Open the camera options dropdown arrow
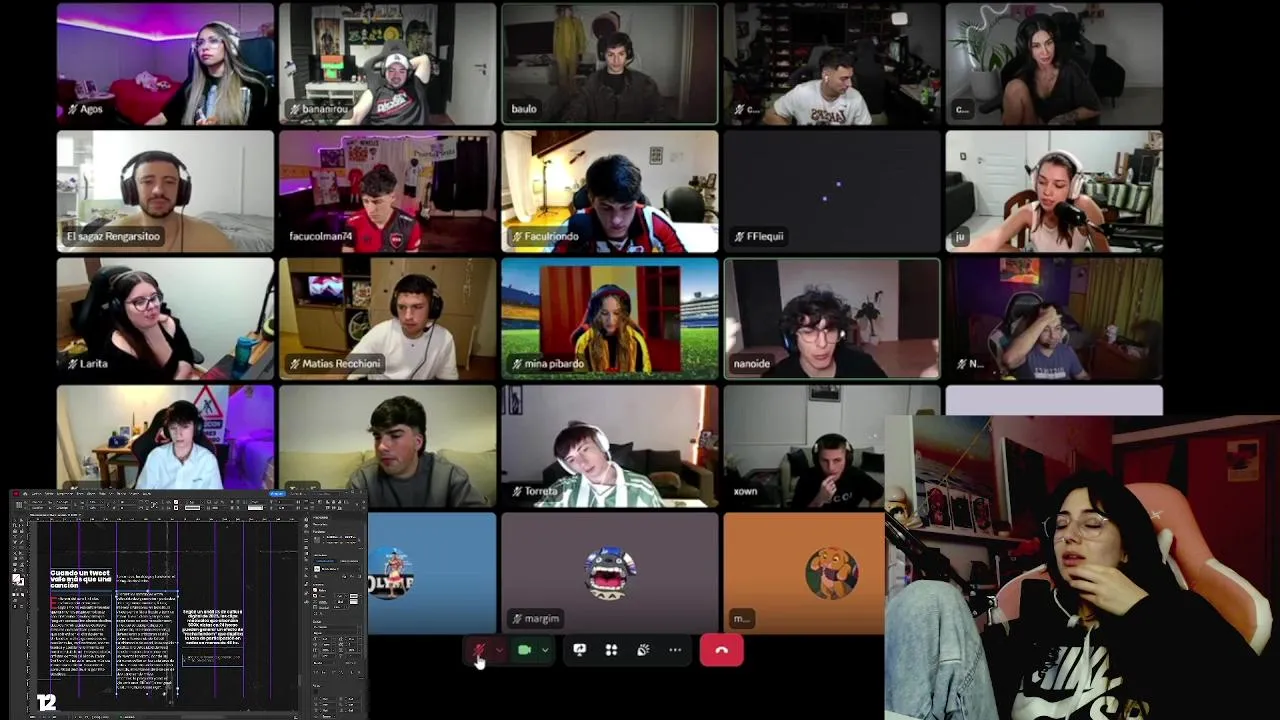 pyautogui.click(x=545, y=650)
